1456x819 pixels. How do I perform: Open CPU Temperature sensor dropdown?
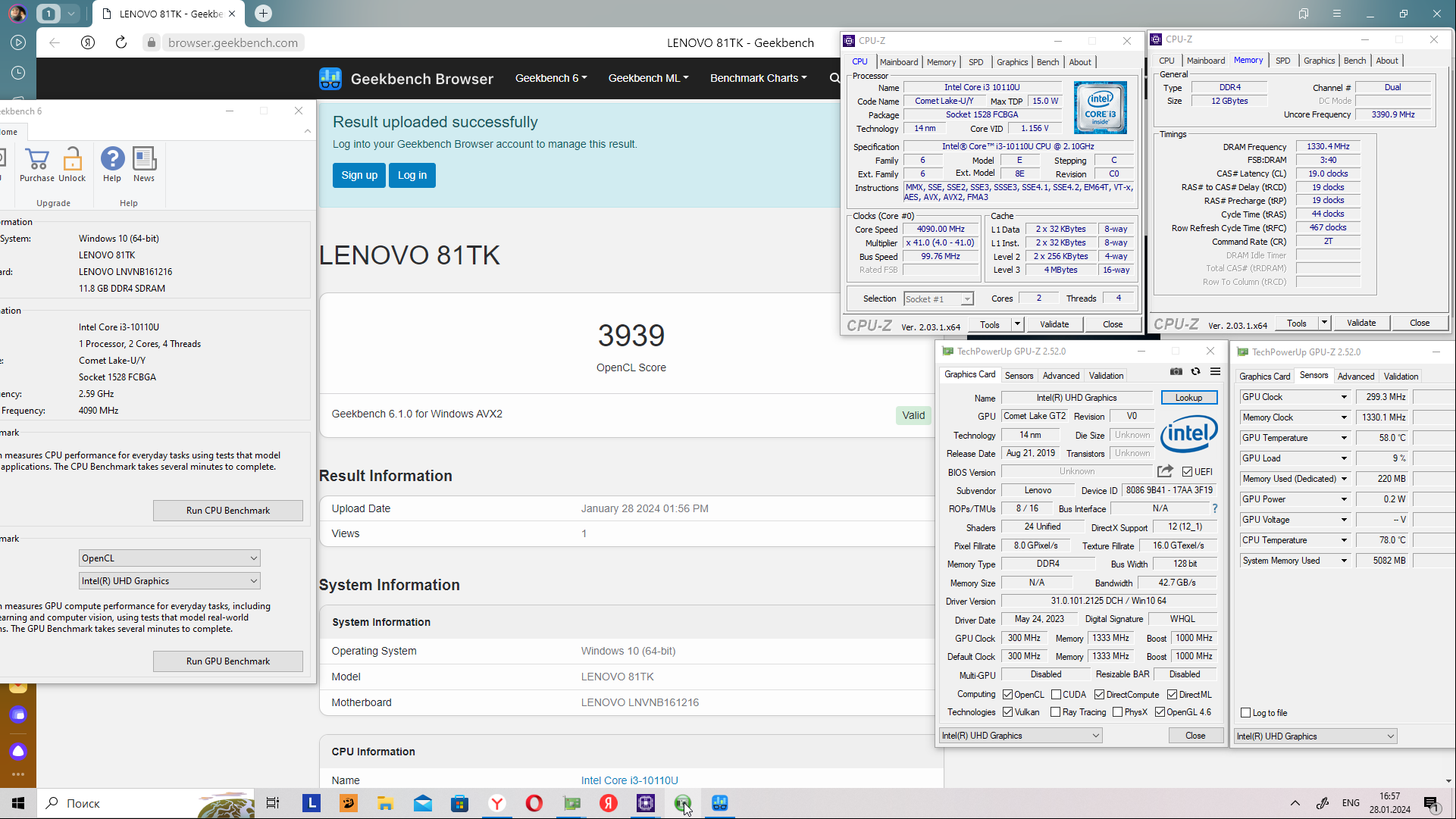(x=1344, y=540)
